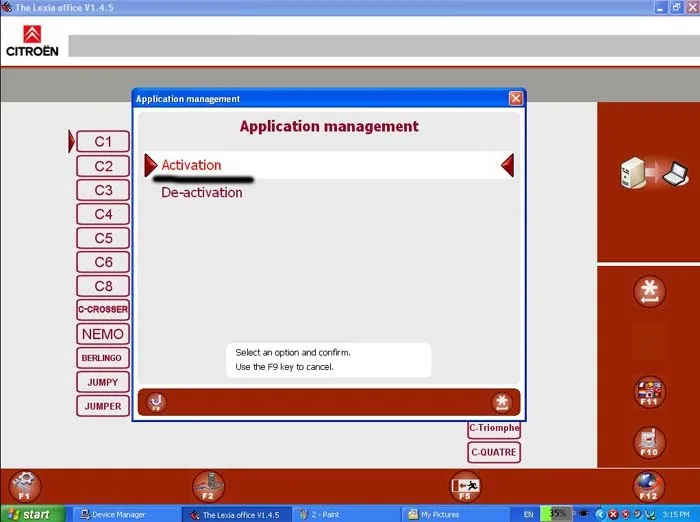
Task: Click the computer-to-laptop transfer icon
Action: (654, 172)
